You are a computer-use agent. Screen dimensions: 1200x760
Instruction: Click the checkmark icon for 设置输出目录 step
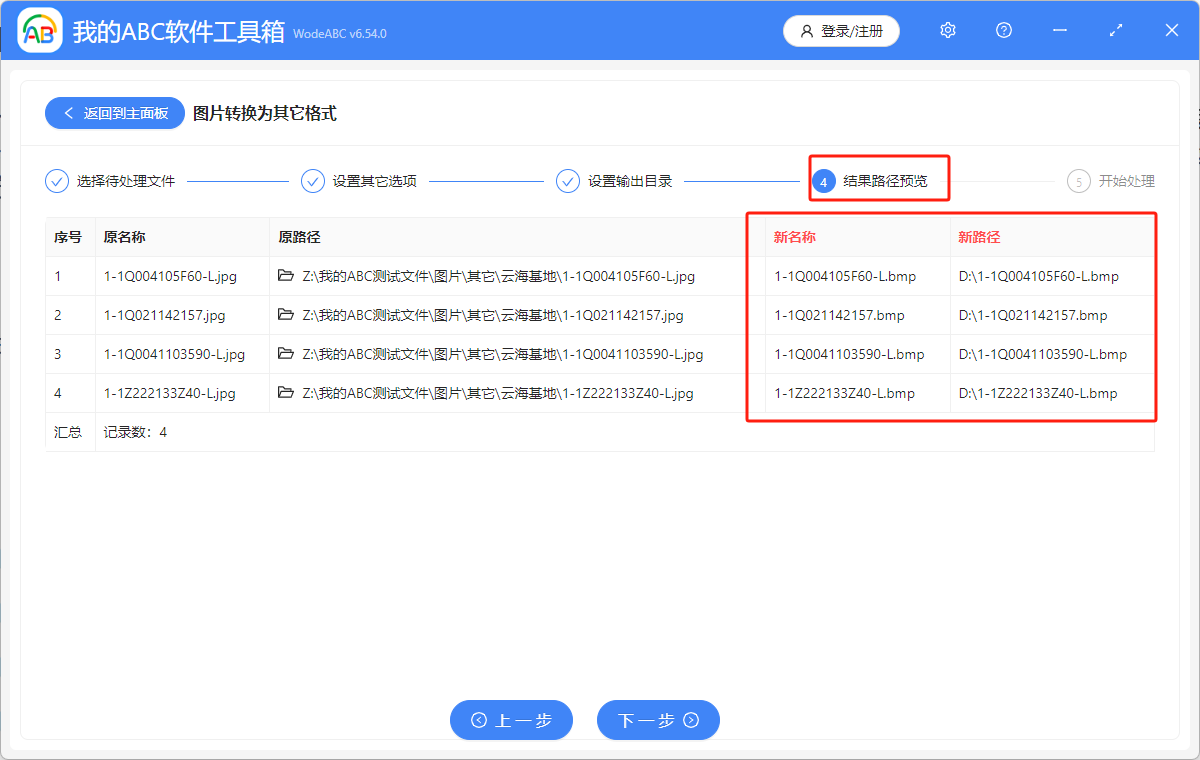tap(568, 181)
